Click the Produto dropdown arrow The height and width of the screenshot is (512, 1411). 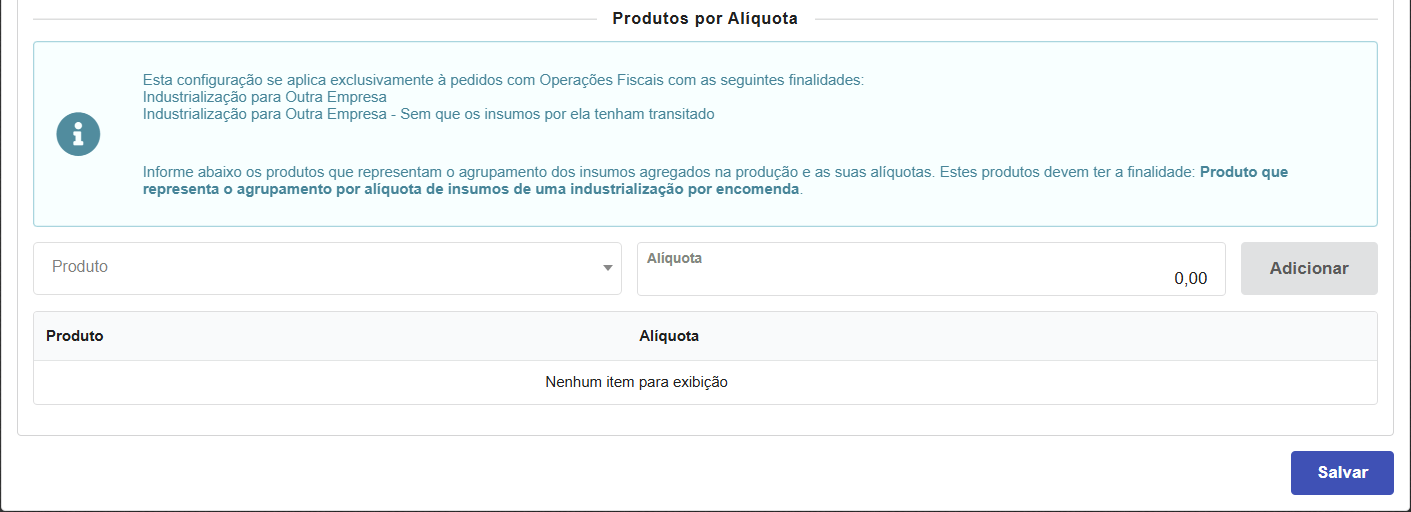point(607,268)
